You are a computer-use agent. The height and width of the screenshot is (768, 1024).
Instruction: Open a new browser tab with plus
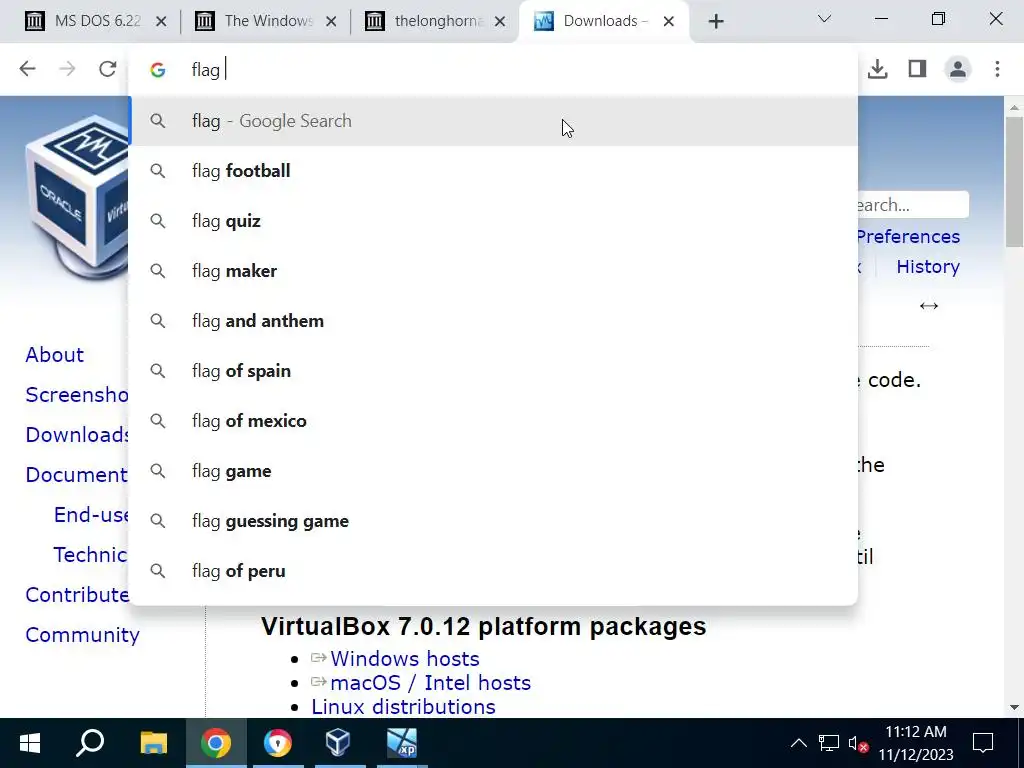[x=716, y=22]
